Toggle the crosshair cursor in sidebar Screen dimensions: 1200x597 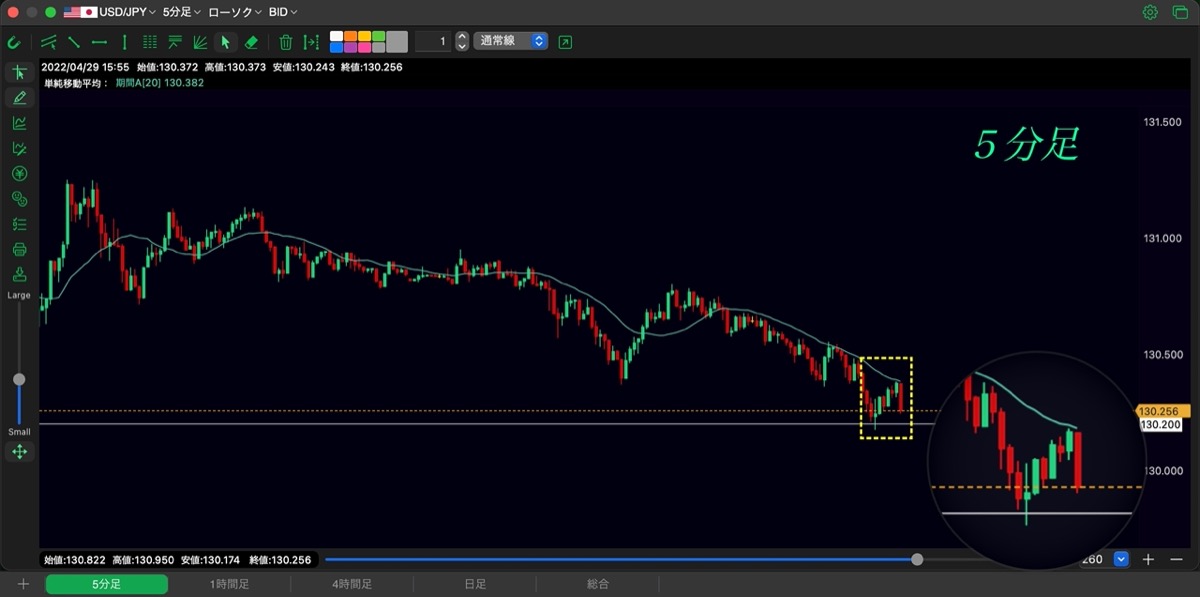click(x=19, y=73)
